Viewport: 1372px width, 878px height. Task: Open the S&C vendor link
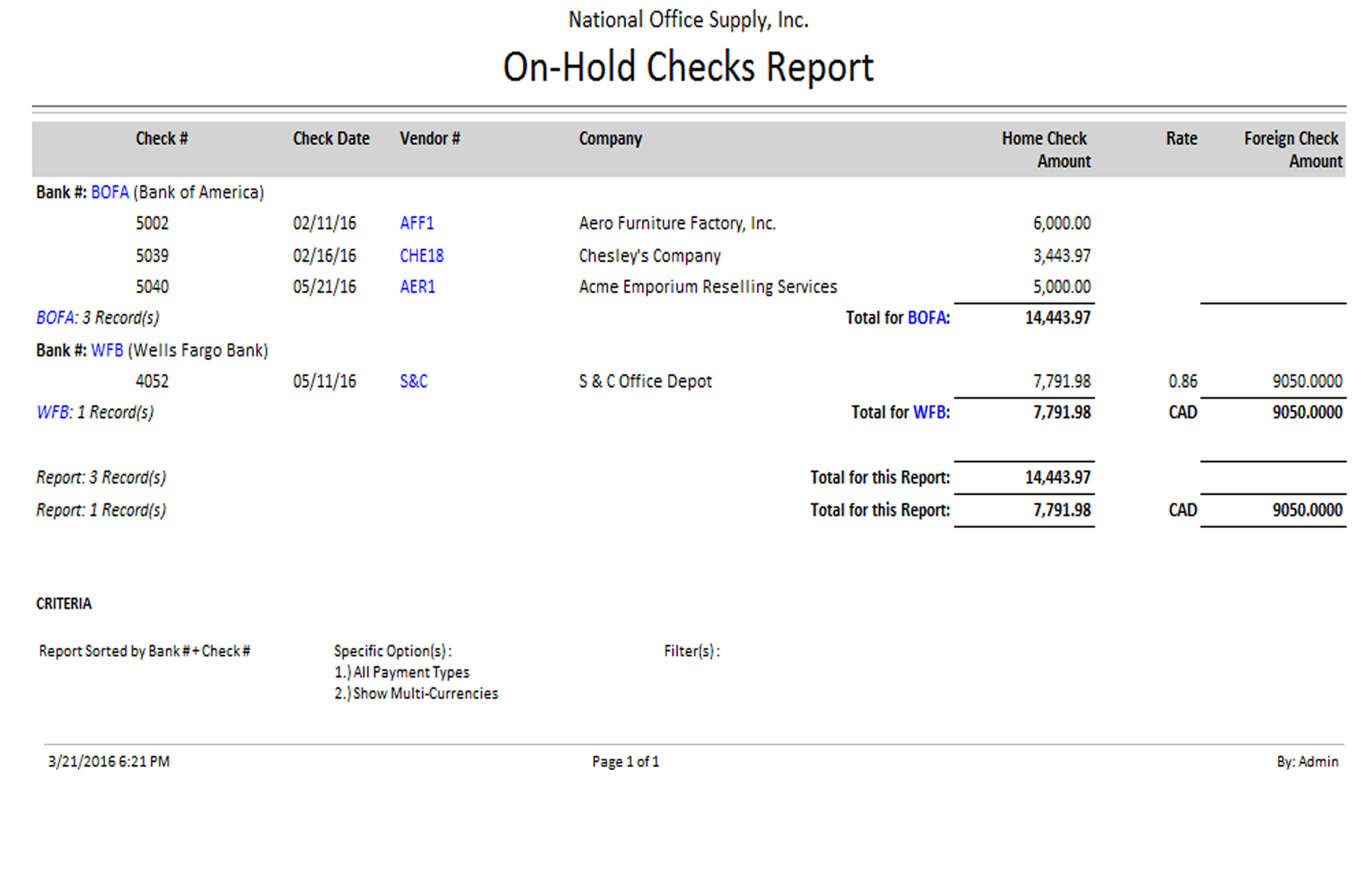coord(413,381)
